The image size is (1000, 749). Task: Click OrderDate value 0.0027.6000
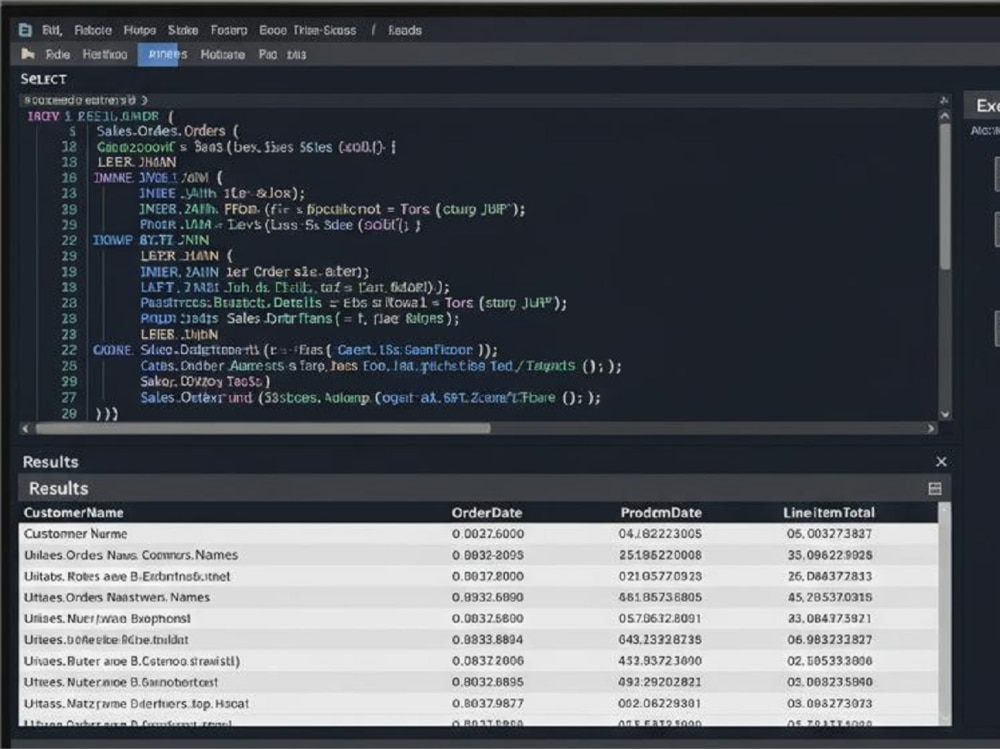coord(488,533)
